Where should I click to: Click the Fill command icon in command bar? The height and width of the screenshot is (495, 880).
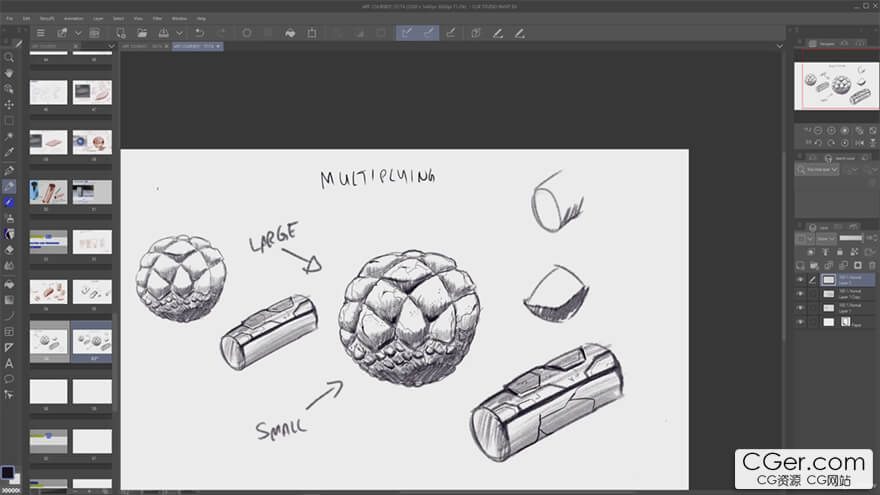pyautogui.click(x=290, y=33)
